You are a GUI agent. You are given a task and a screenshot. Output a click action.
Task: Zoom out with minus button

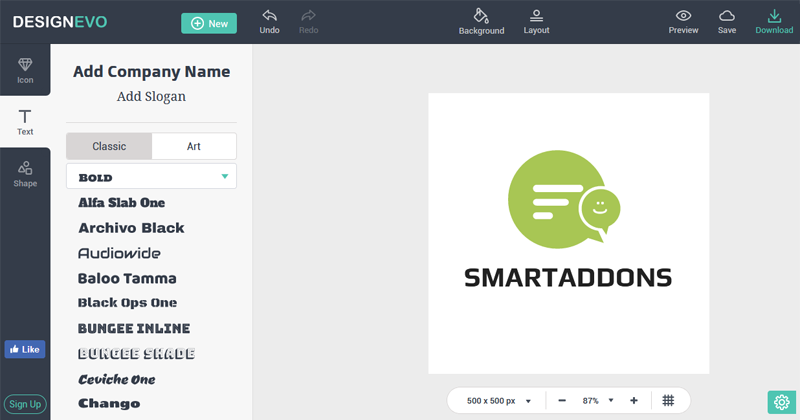[x=562, y=401]
